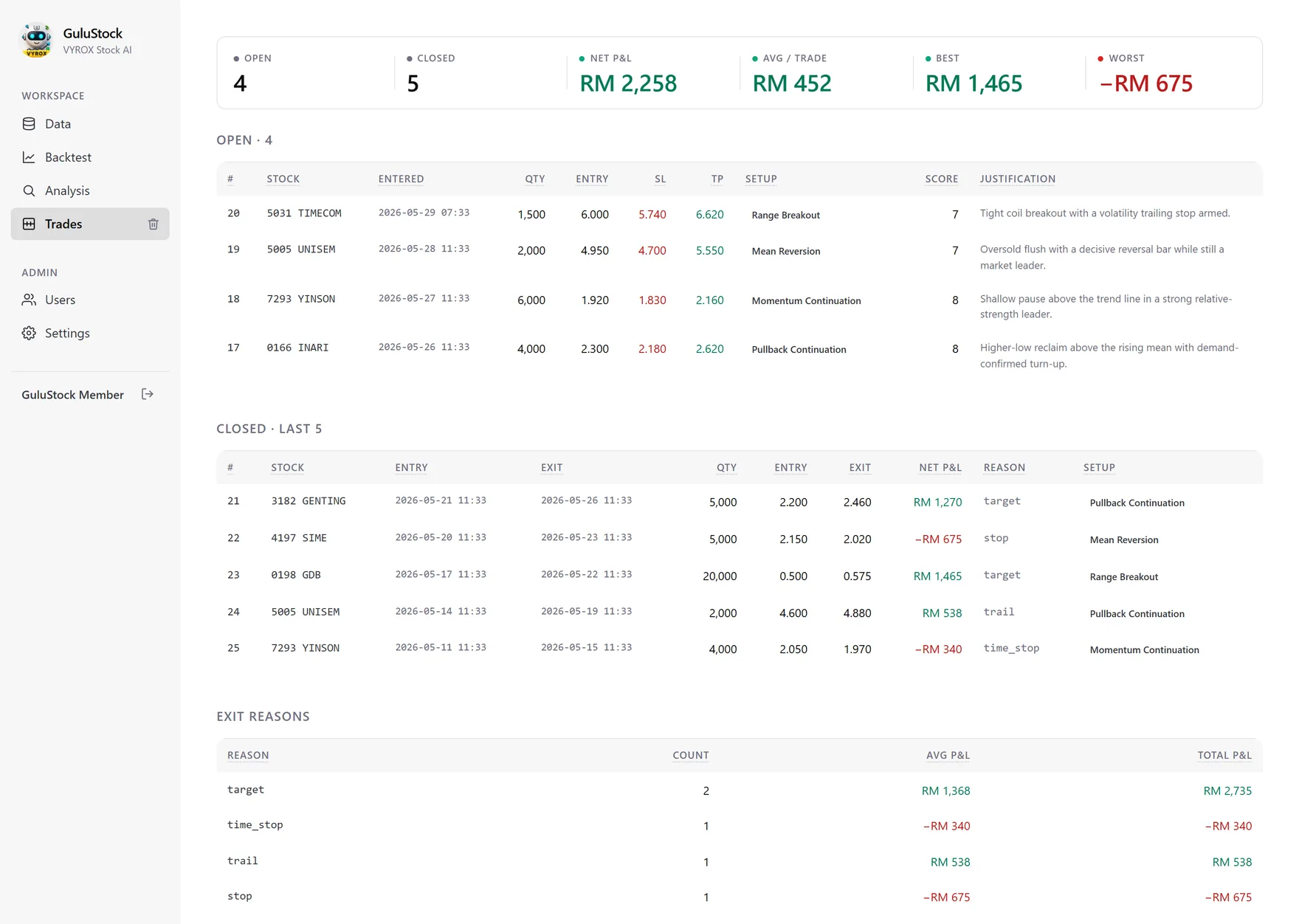The image size is (1299, 924).
Task: Click the trail reason for UNISEM closed trade
Action: pyautogui.click(x=999, y=612)
